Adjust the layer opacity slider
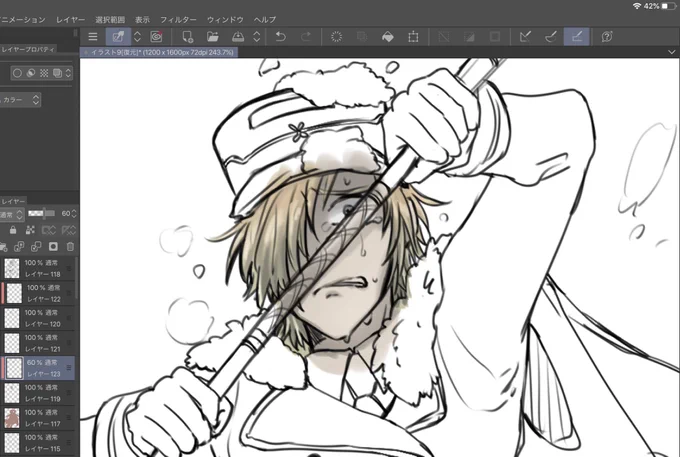 [41, 213]
